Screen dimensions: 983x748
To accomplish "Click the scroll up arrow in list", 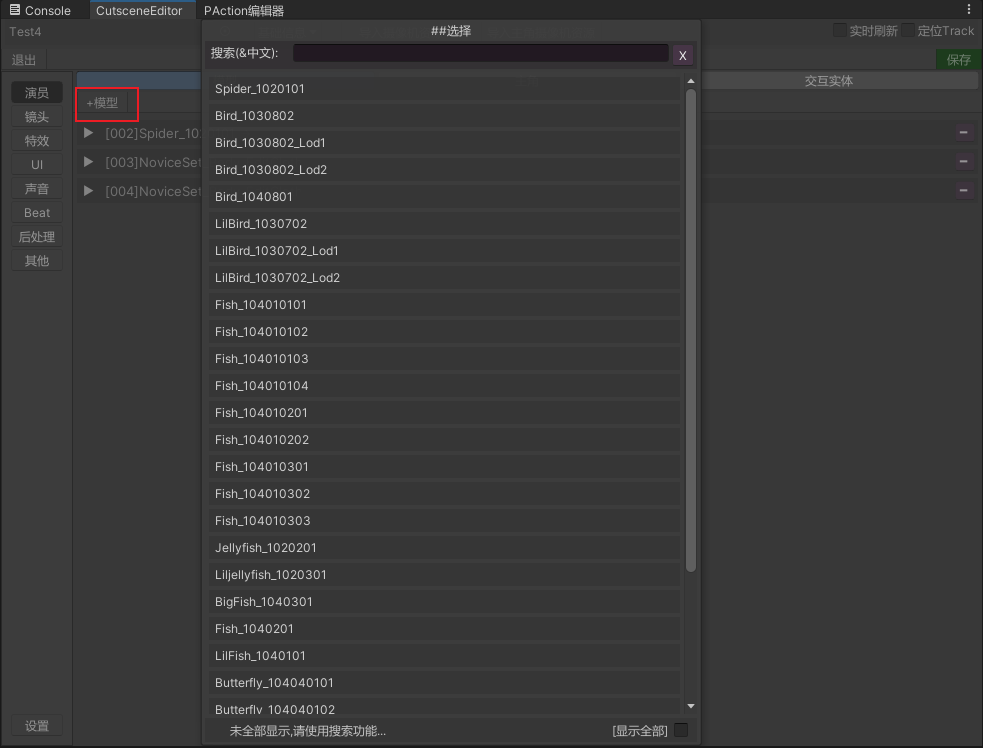I will 690,81.
